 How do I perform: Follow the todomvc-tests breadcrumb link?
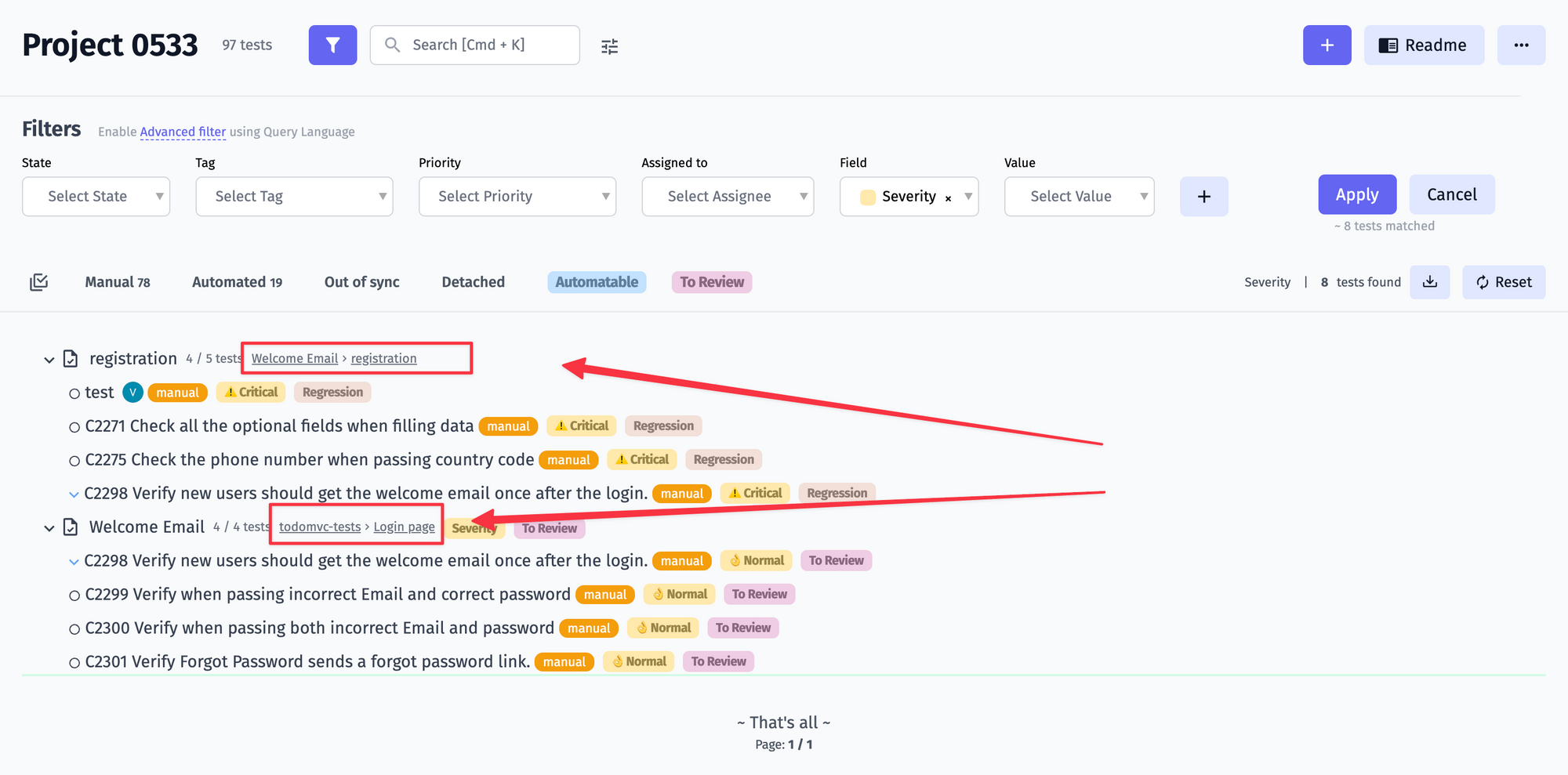coord(320,527)
